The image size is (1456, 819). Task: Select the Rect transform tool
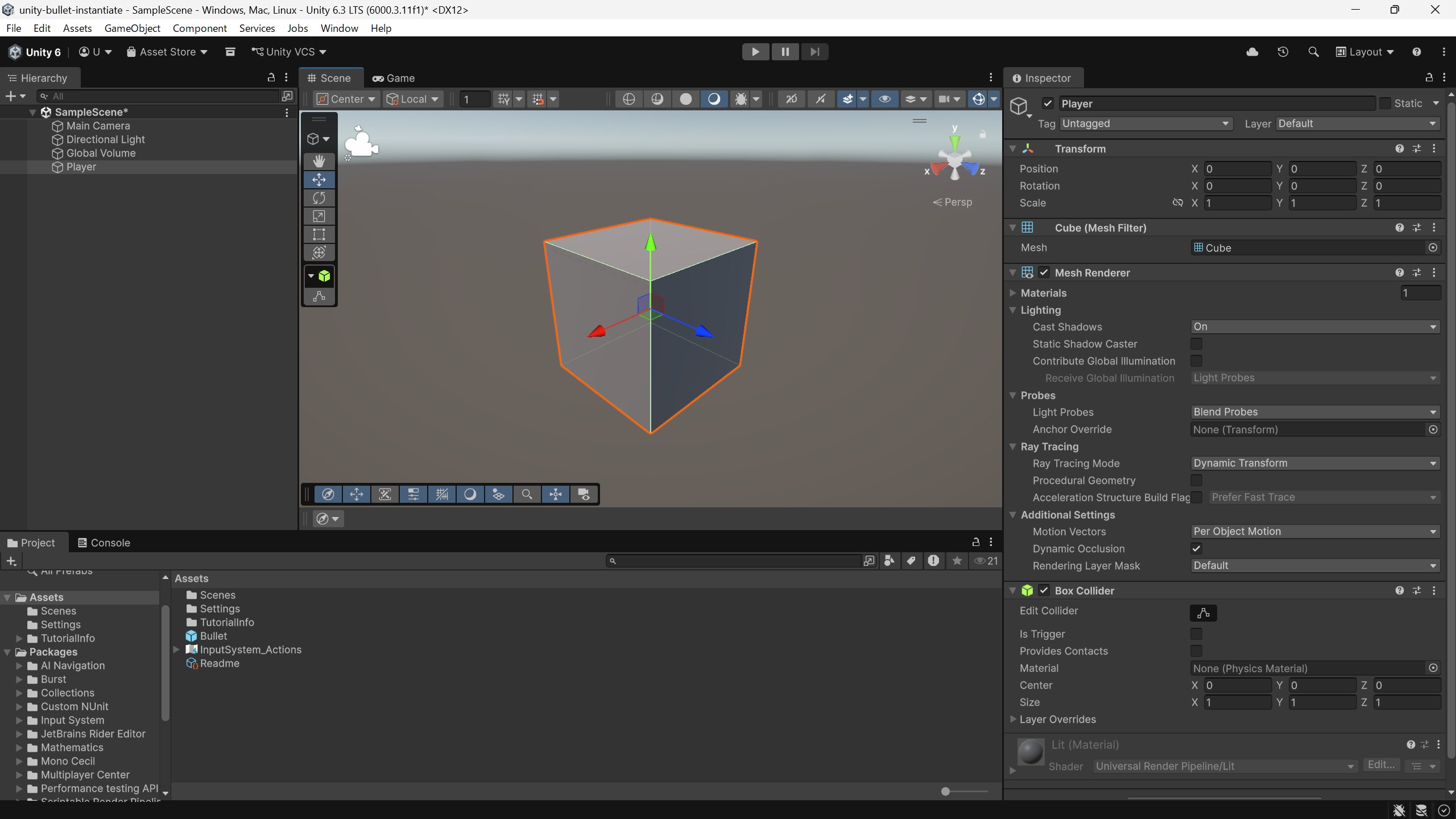(x=319, y=234)
